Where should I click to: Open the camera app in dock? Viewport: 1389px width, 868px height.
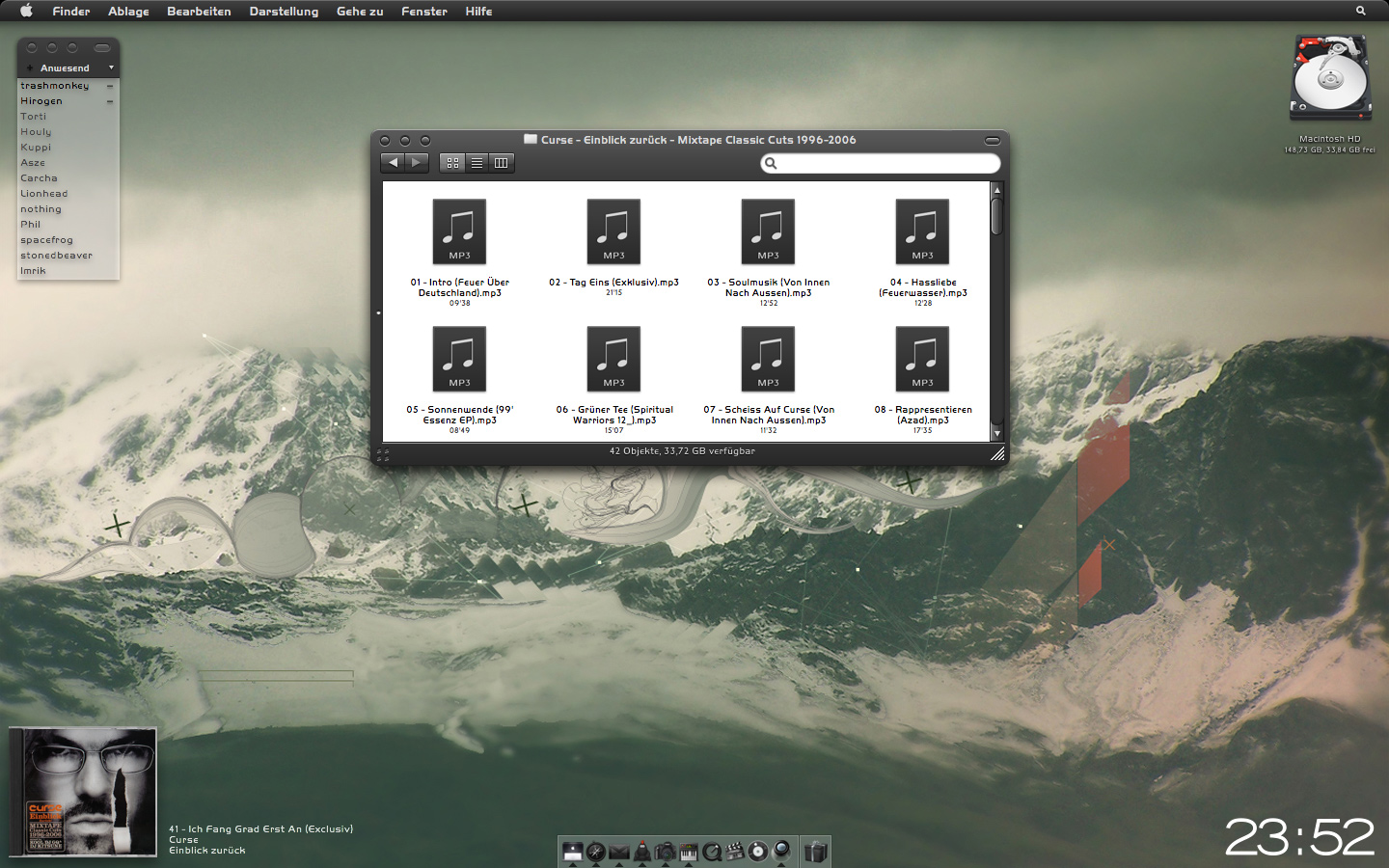pyautogui.click(x=666, y=852)
